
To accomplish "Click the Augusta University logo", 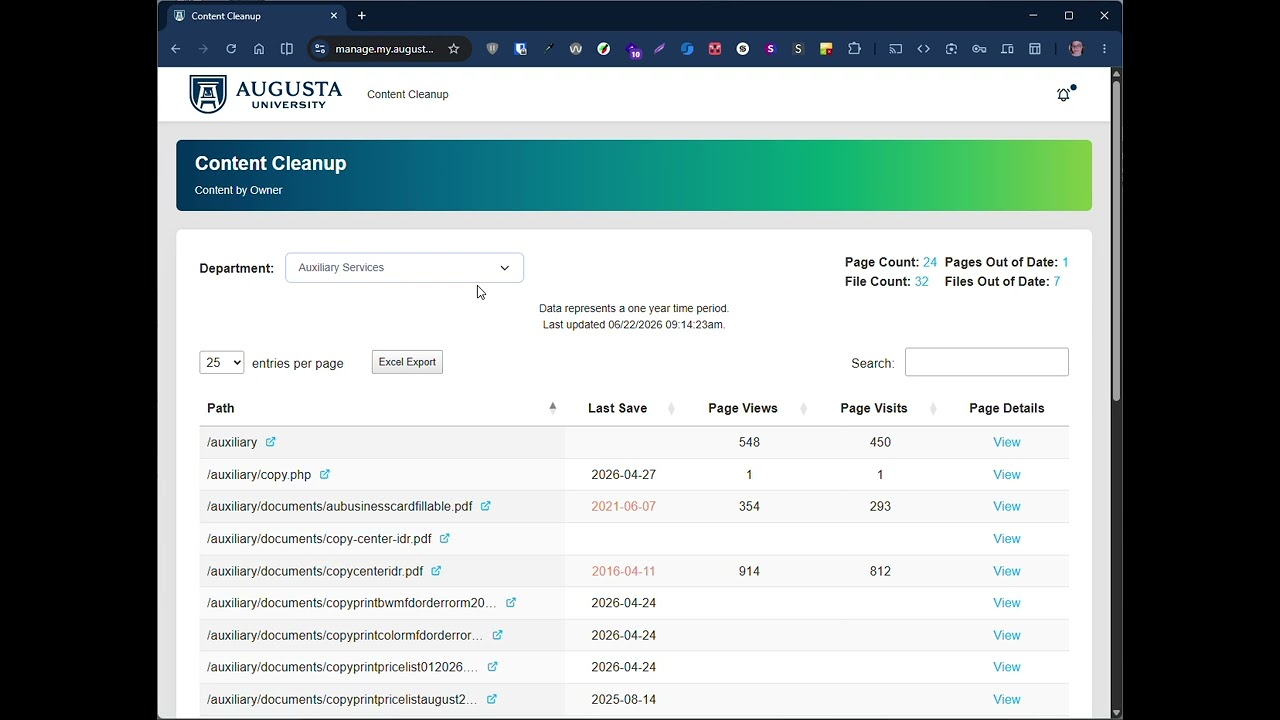I will click(x=266, y=94).
